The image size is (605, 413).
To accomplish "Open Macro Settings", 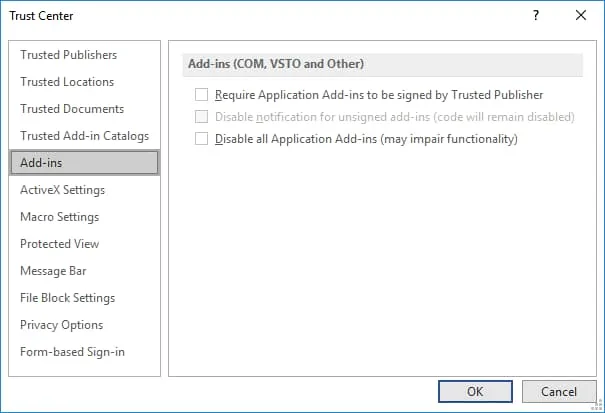I will [60, 217].
